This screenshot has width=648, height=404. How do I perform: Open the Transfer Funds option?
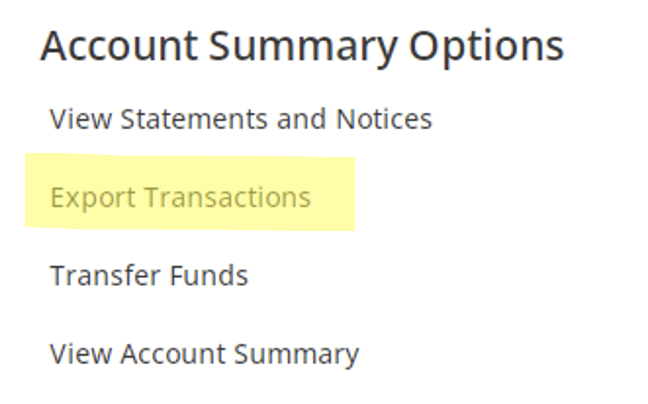pos(148,275)
